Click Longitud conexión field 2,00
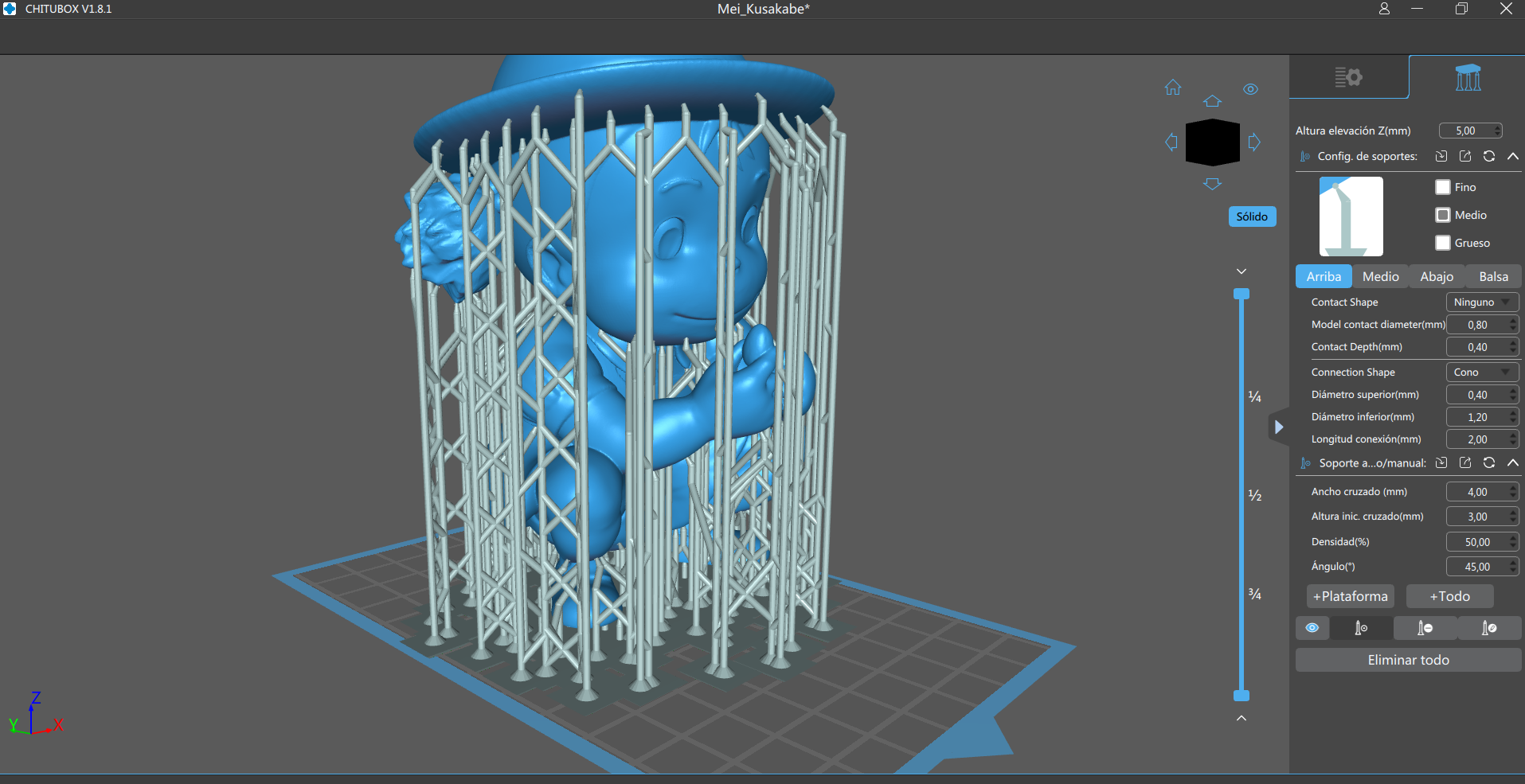Image resolution: width=1525 pixels, height=784 pixels. [1482, 439]
